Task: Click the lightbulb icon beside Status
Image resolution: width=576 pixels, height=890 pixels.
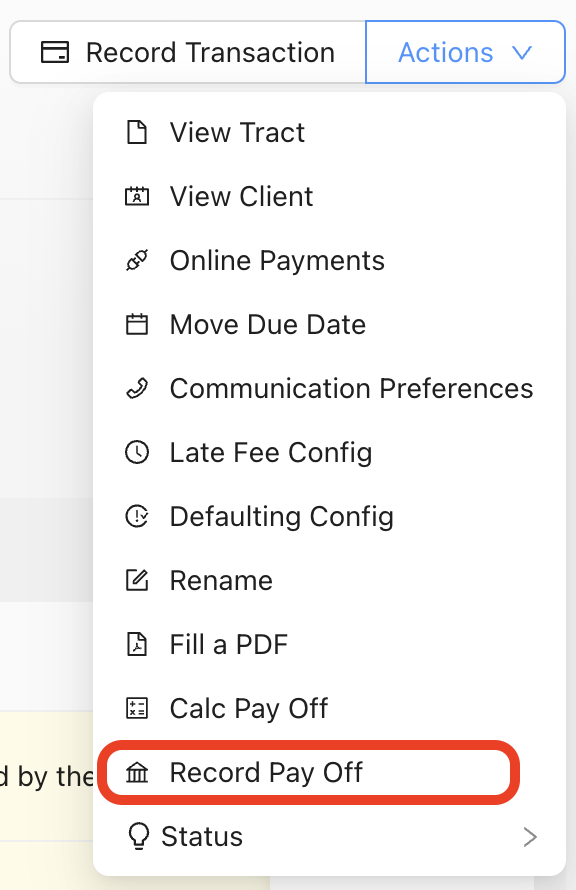Action: click(138, 837)
